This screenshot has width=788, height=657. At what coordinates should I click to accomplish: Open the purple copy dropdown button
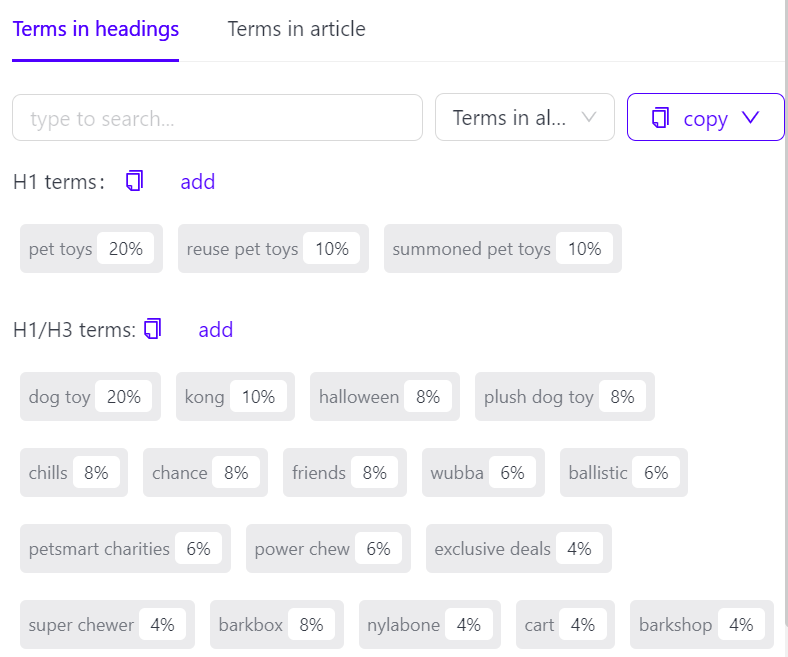(705, 118)
